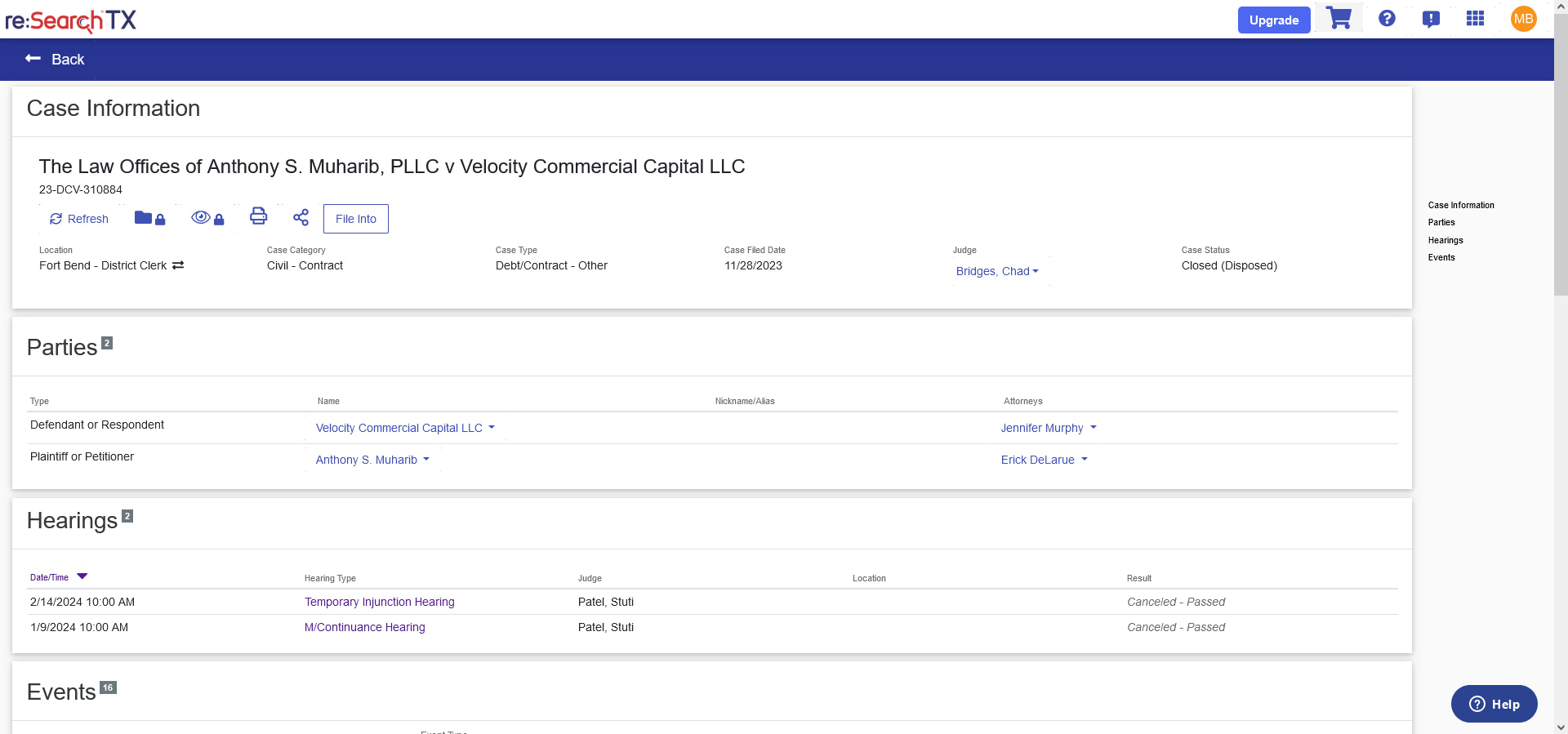Click the 2/14/2024 10:00 AM hearing date

(82, 602)
